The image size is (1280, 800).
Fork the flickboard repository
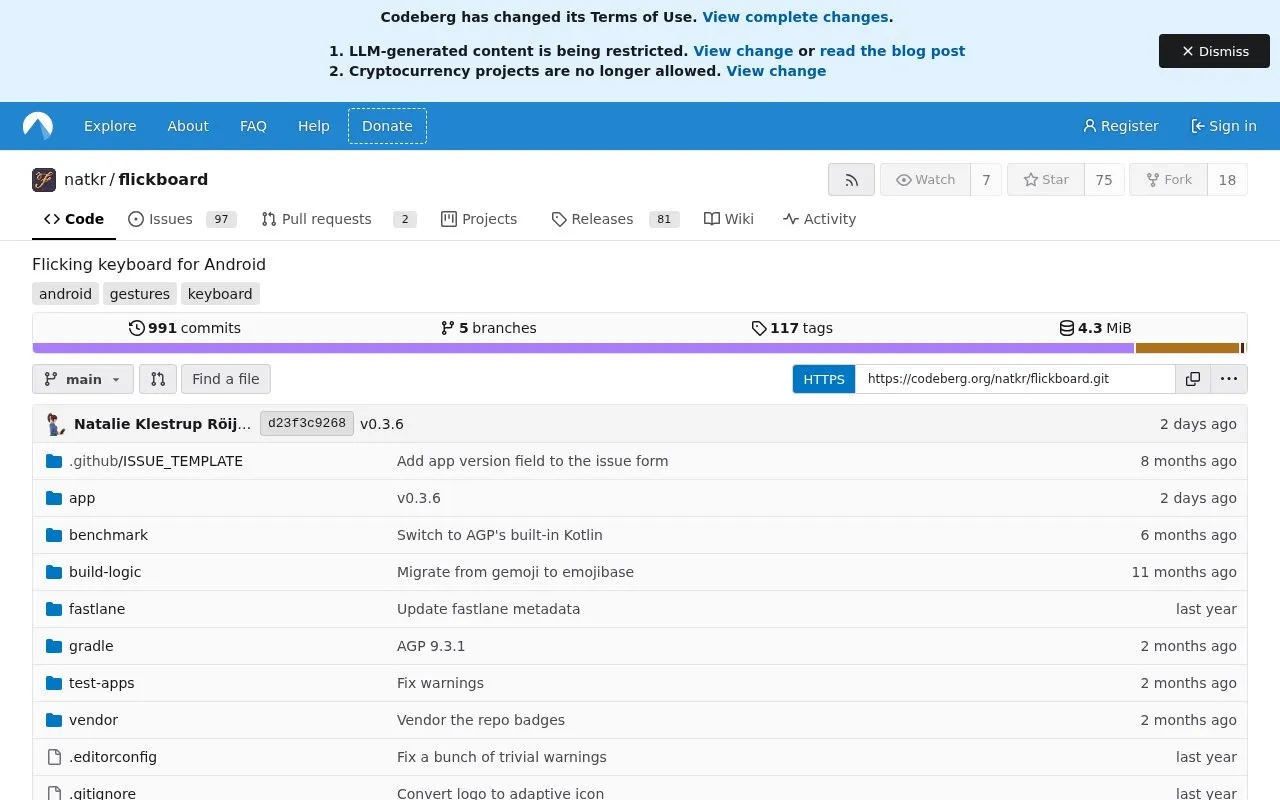[1168, 180]
